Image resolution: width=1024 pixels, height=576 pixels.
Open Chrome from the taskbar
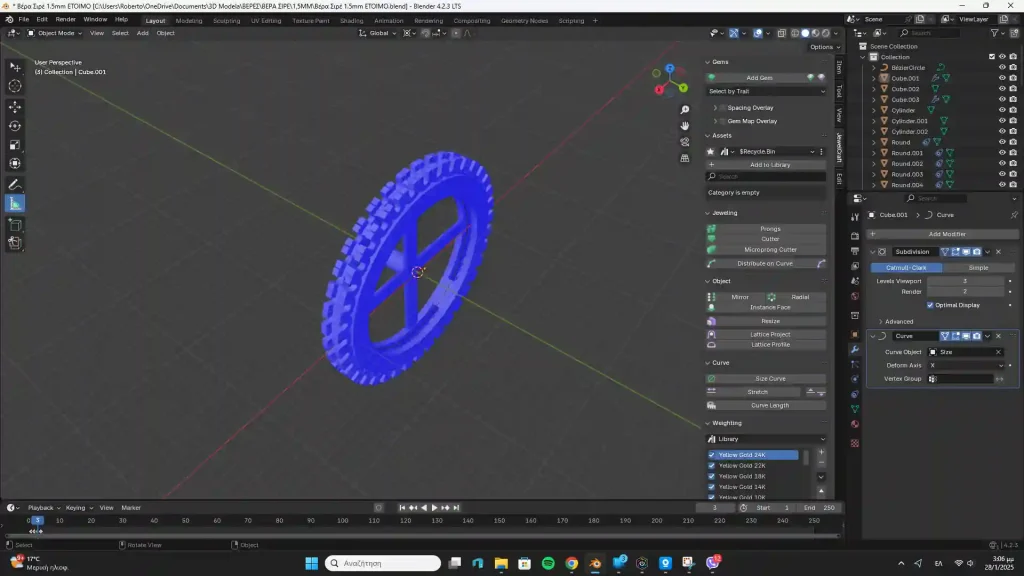click(571, 563)
